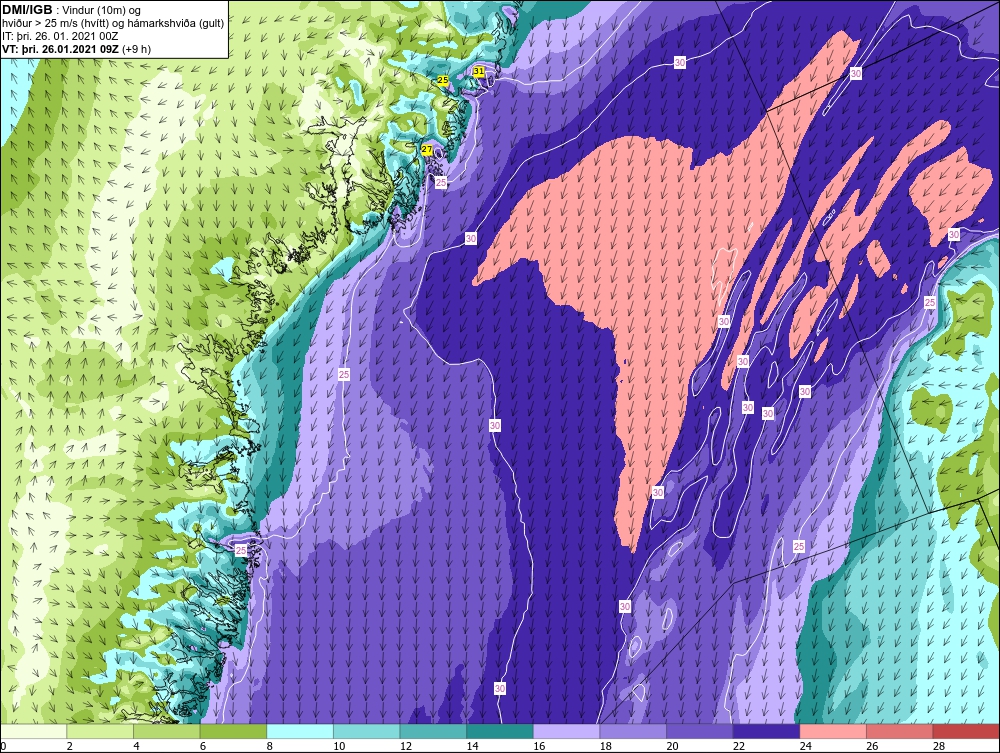Click the legend scale number '20'
Image resolution: width=1000 pixels, height=753 pixels.
click(672, 746)
